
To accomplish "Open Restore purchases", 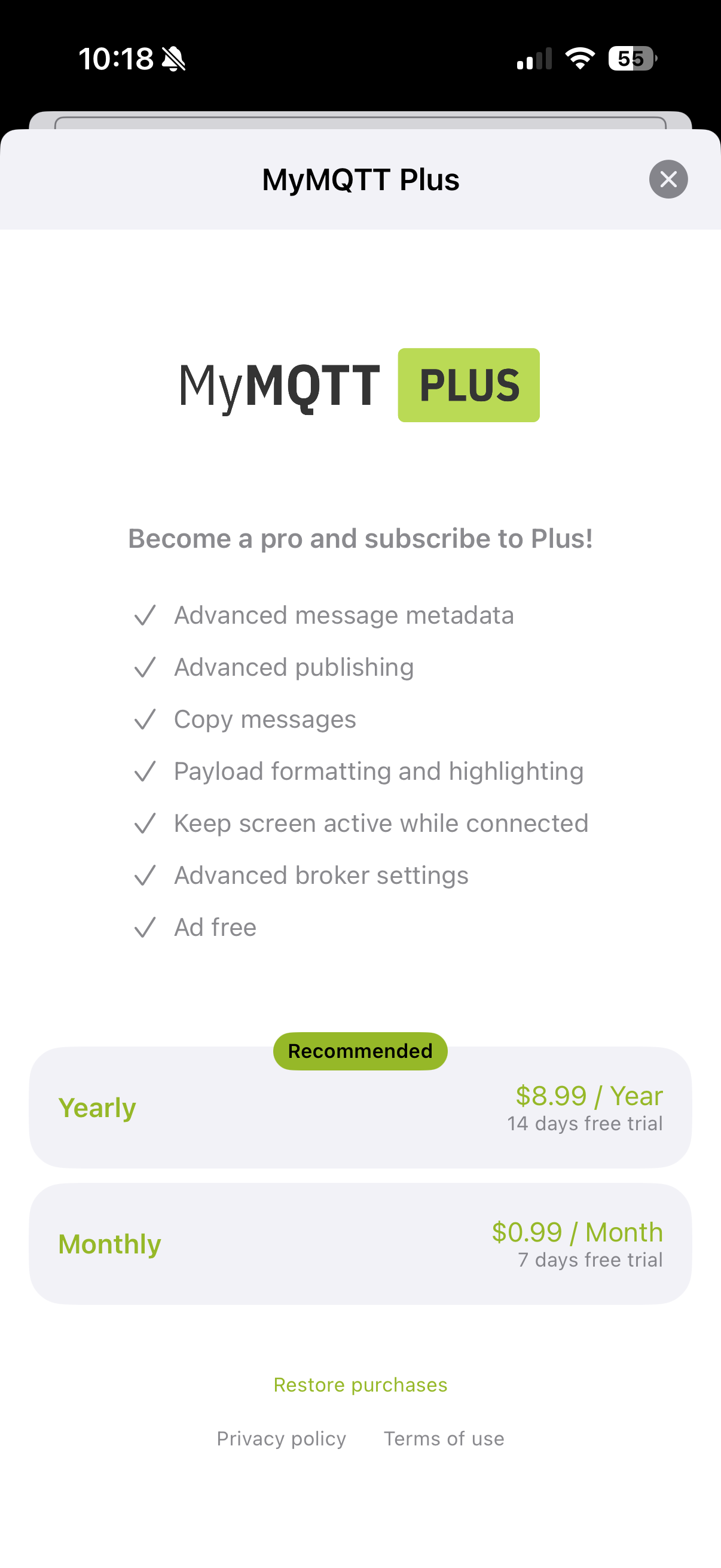I will point(360,1385).
